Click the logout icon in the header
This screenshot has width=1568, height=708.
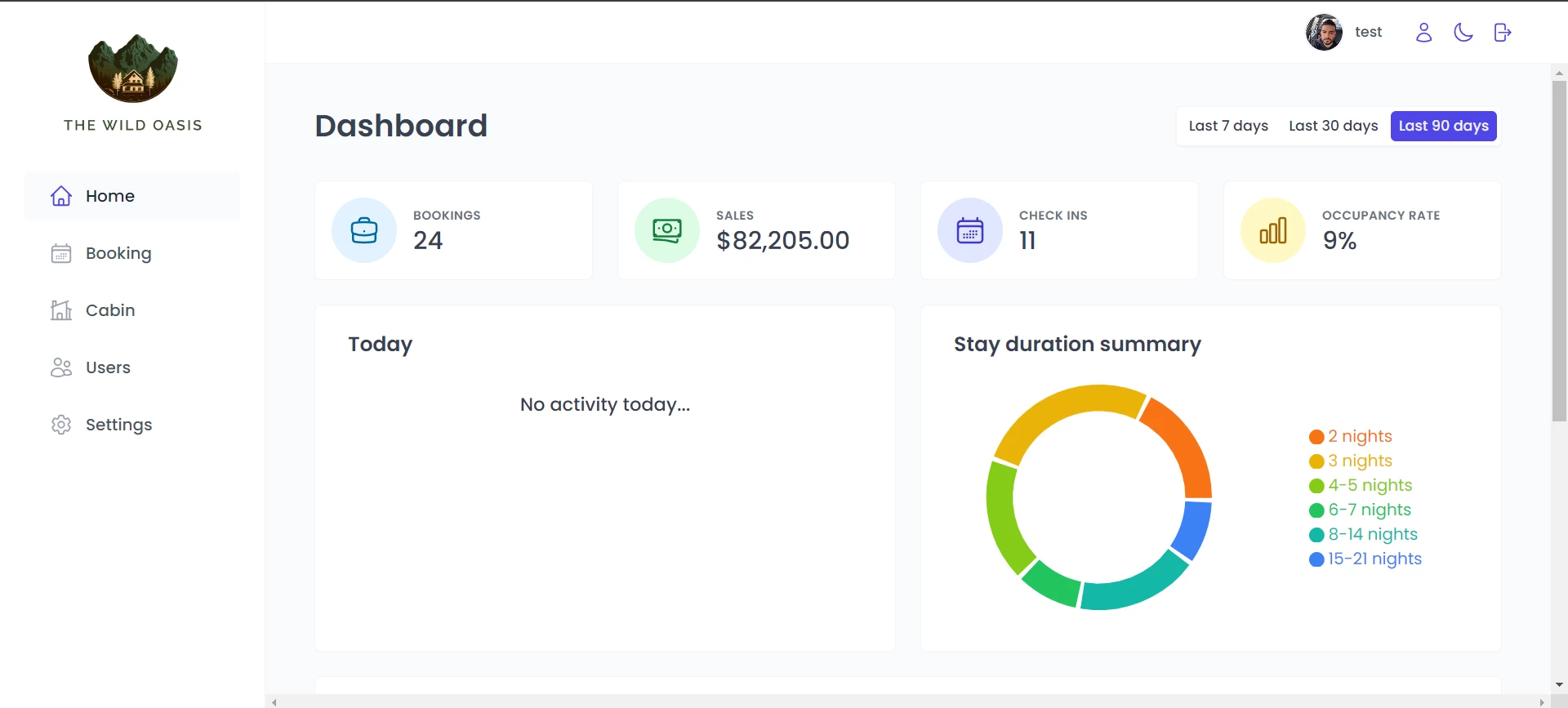click(1502, 33)
